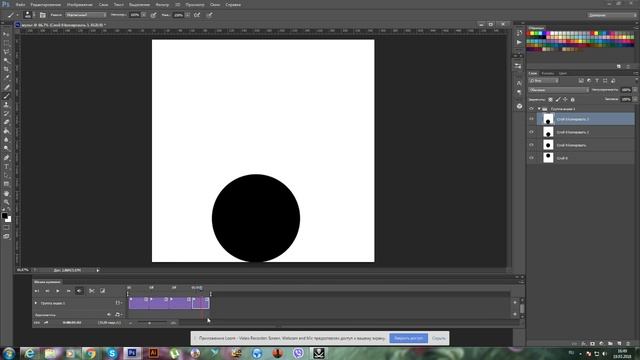Open the workspace switcher dropdown
The height and width of the screenshot is (360, 640).
(x=612, y=15)
